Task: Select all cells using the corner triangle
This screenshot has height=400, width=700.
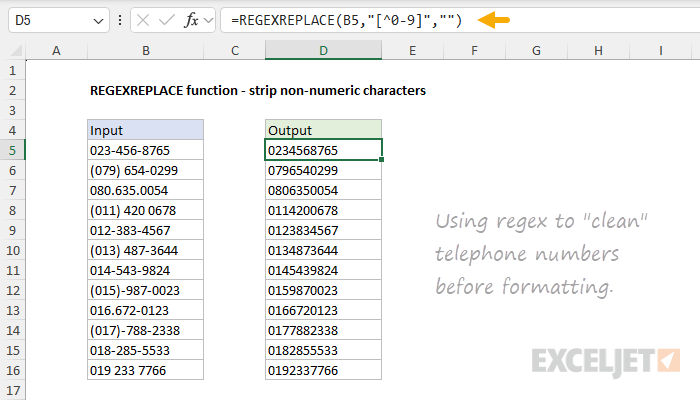Action: [x=17, y=50]
